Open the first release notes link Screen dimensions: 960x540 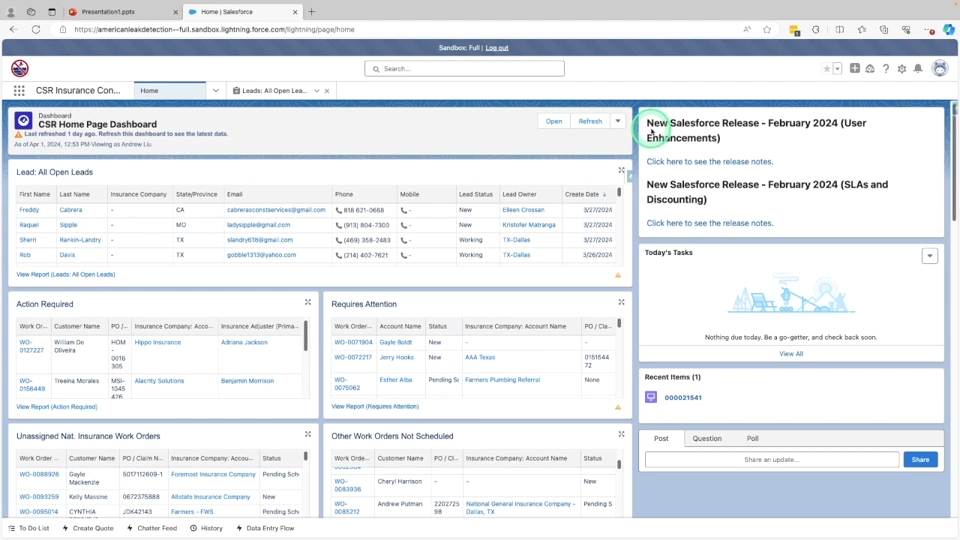point(710,162)
